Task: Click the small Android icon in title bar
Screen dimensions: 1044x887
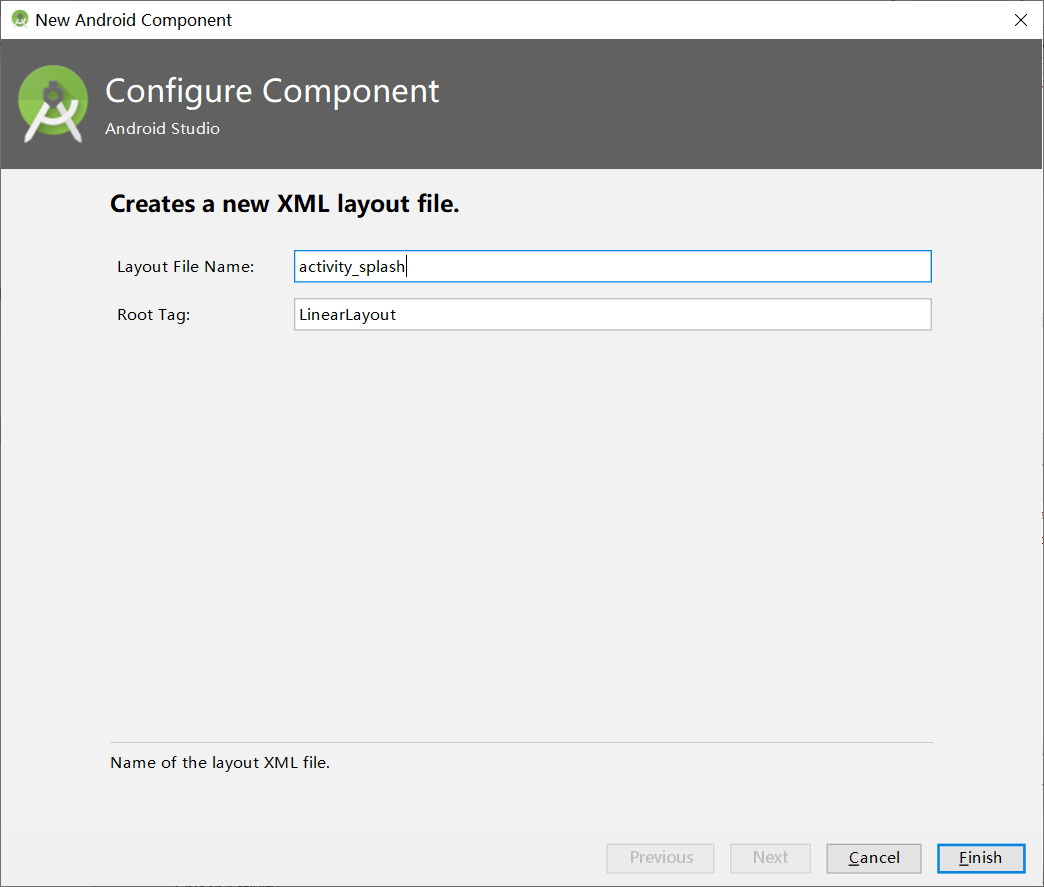Action: click(20, 19)
